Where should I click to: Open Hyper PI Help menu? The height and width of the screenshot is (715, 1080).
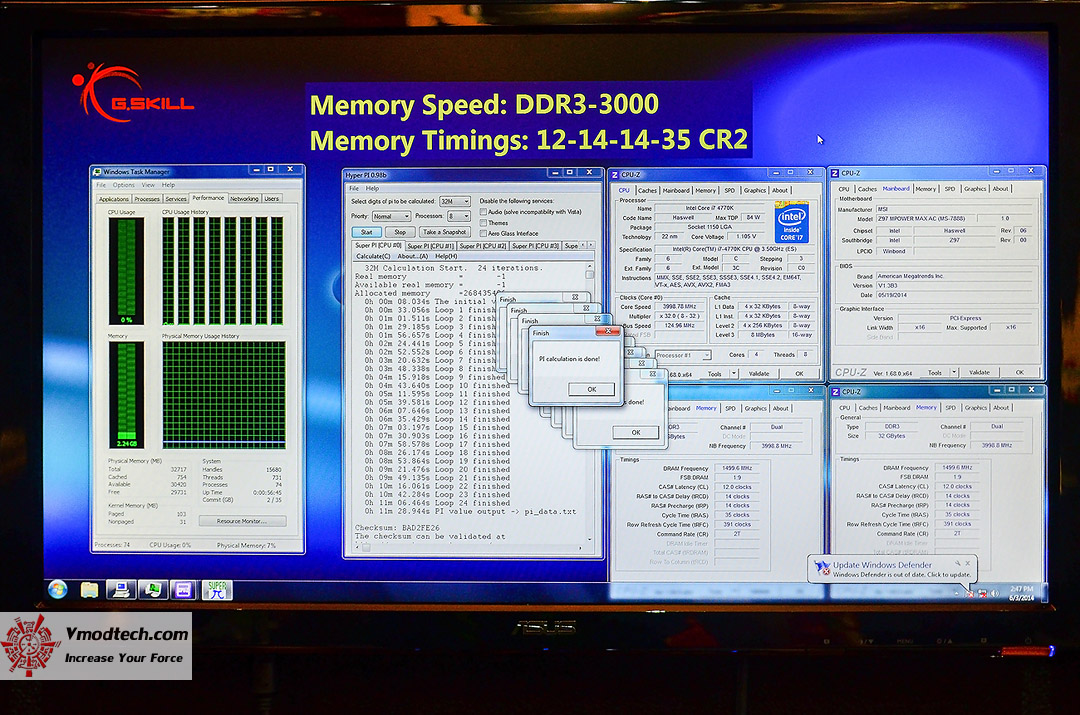[373, 188]
